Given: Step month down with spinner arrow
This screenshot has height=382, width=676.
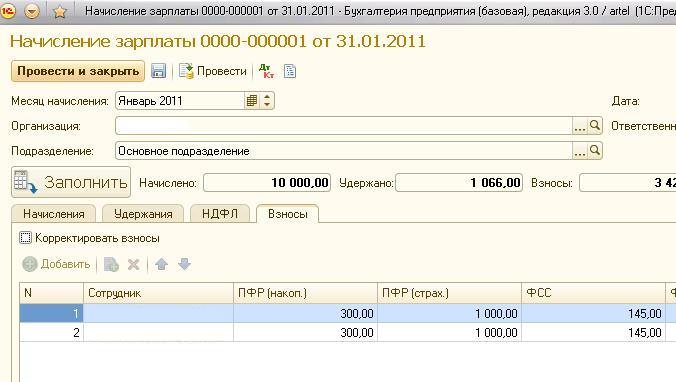Looking at the screenshot, I should point(267,105).
